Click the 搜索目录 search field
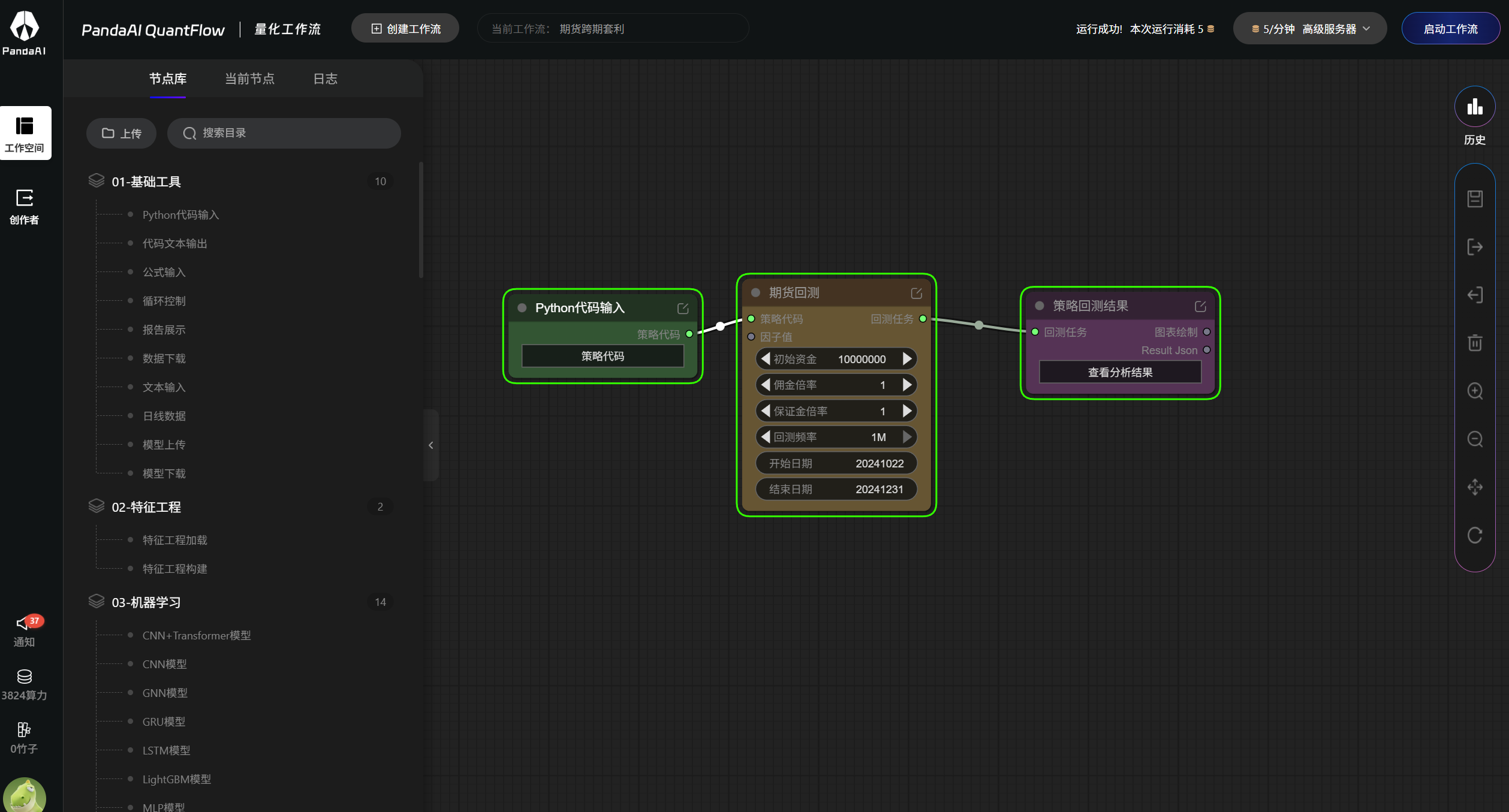The width and height of the screenshot is (1509, 812). point(284,133)
